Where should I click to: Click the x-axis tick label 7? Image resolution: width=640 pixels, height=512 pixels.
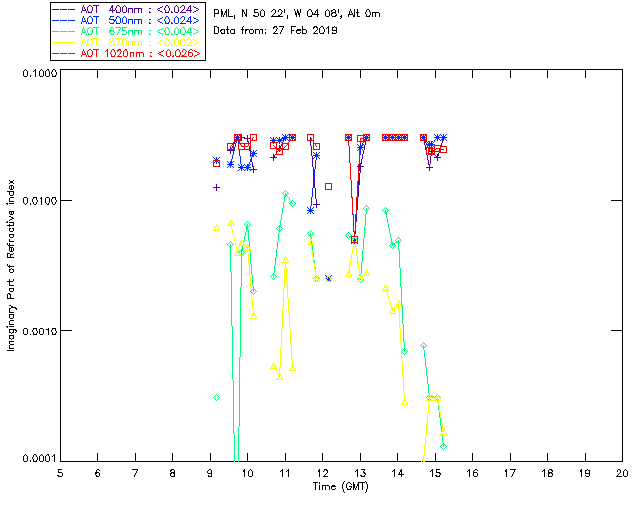(135, 473)
